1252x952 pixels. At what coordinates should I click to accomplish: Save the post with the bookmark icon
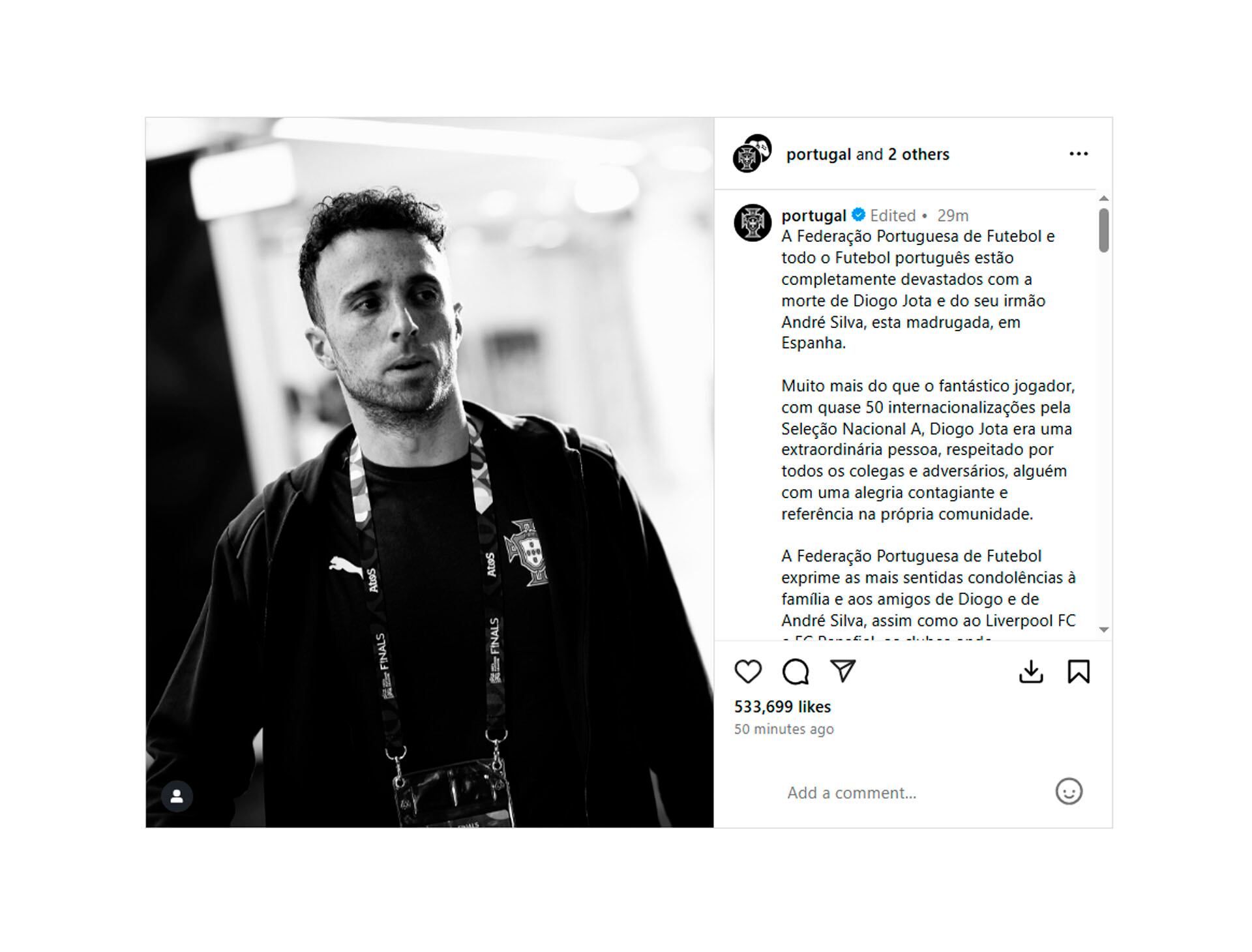(x=1079, y=672)
